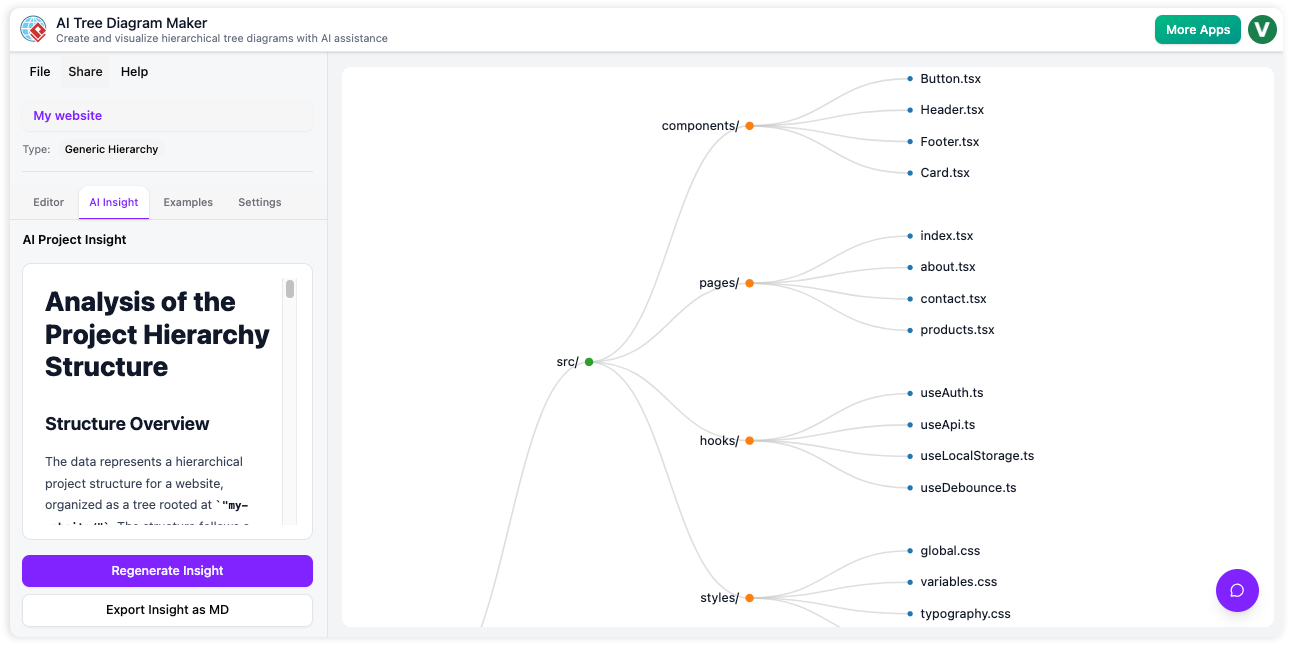Click the Regenerate Insight button
Screen dimensions: 1289x645
tap(166, 570)
